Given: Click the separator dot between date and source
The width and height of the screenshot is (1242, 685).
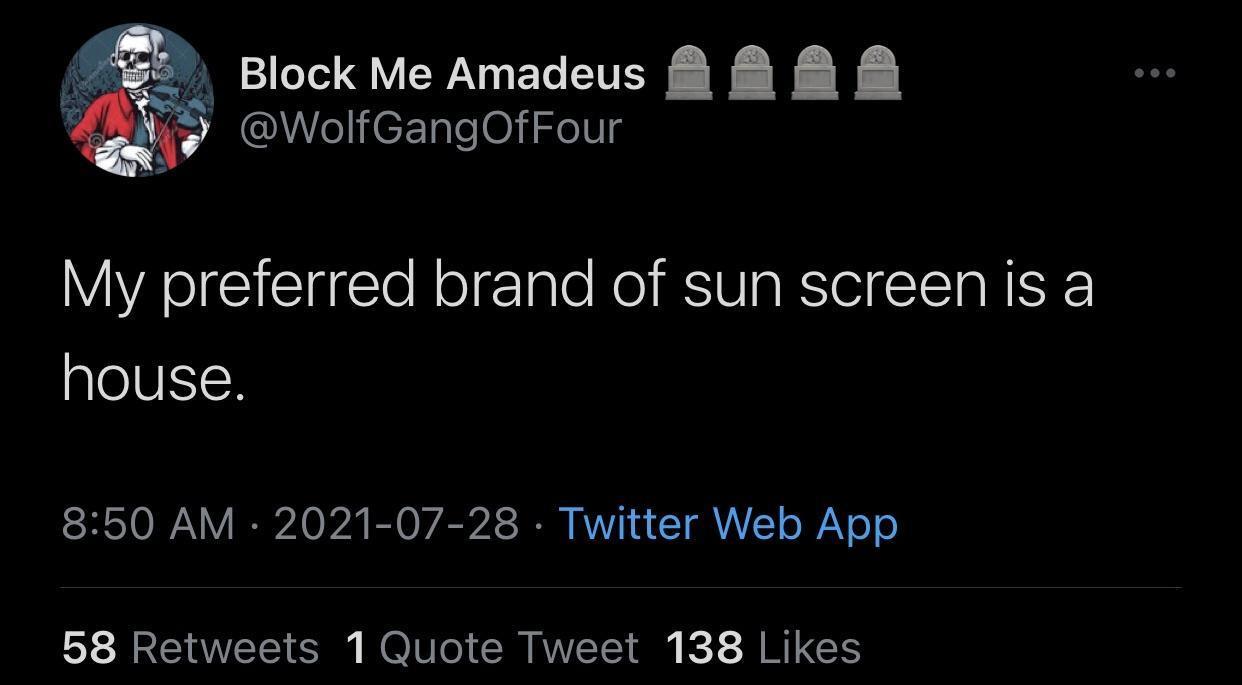Looking at the screenshot, I should (x=541, y=523).
